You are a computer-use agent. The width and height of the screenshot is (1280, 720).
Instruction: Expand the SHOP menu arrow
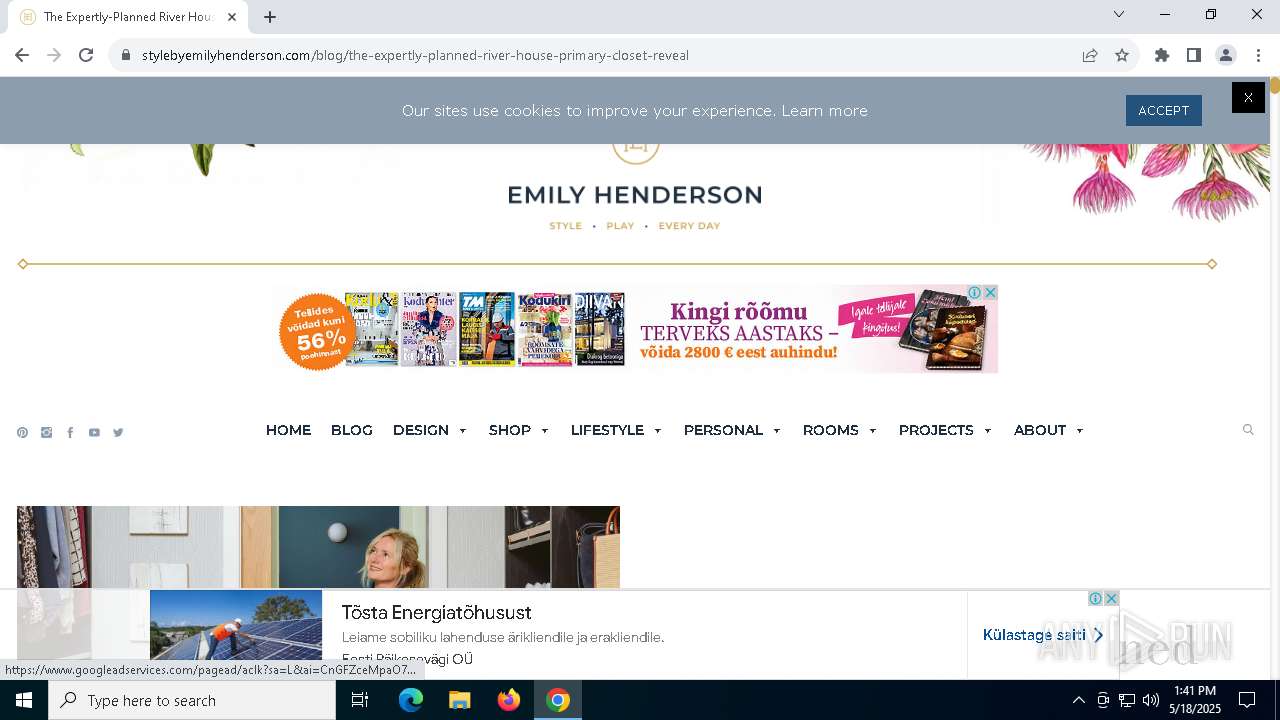click(x=544, y=431)
